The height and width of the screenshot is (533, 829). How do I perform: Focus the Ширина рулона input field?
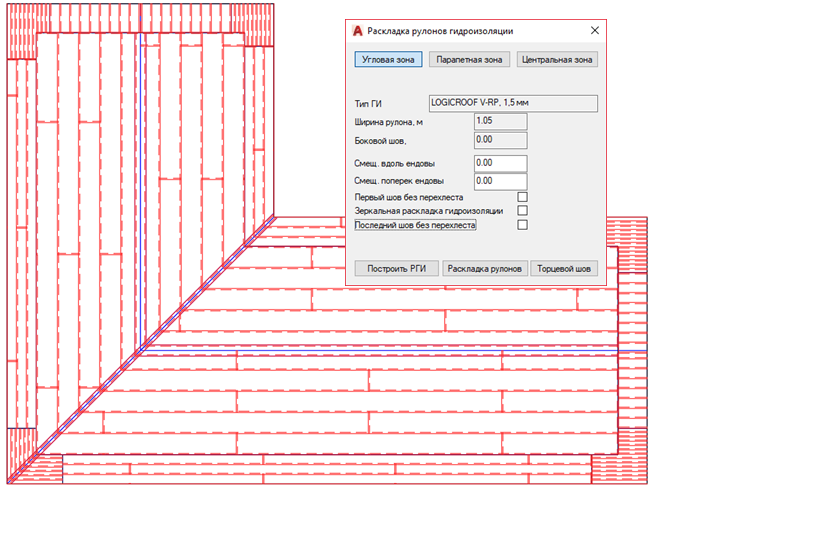point(500,121)
